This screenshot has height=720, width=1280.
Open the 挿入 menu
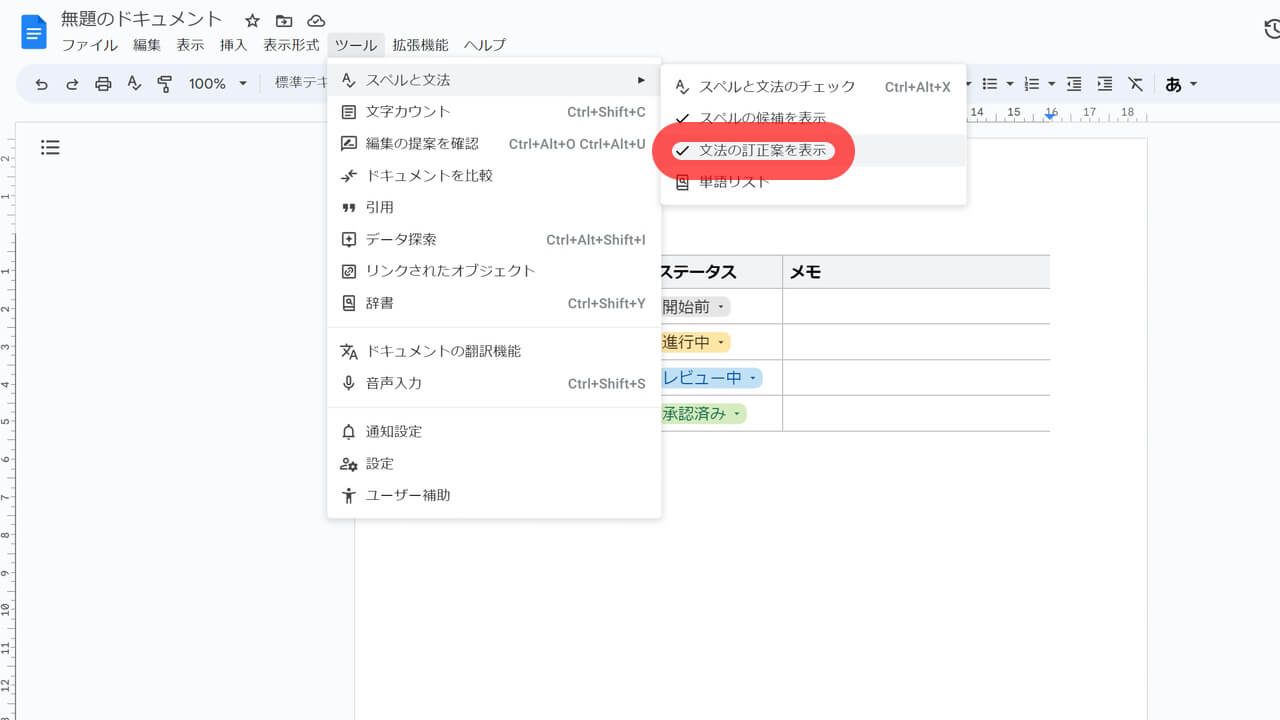(x=232, y=44)
